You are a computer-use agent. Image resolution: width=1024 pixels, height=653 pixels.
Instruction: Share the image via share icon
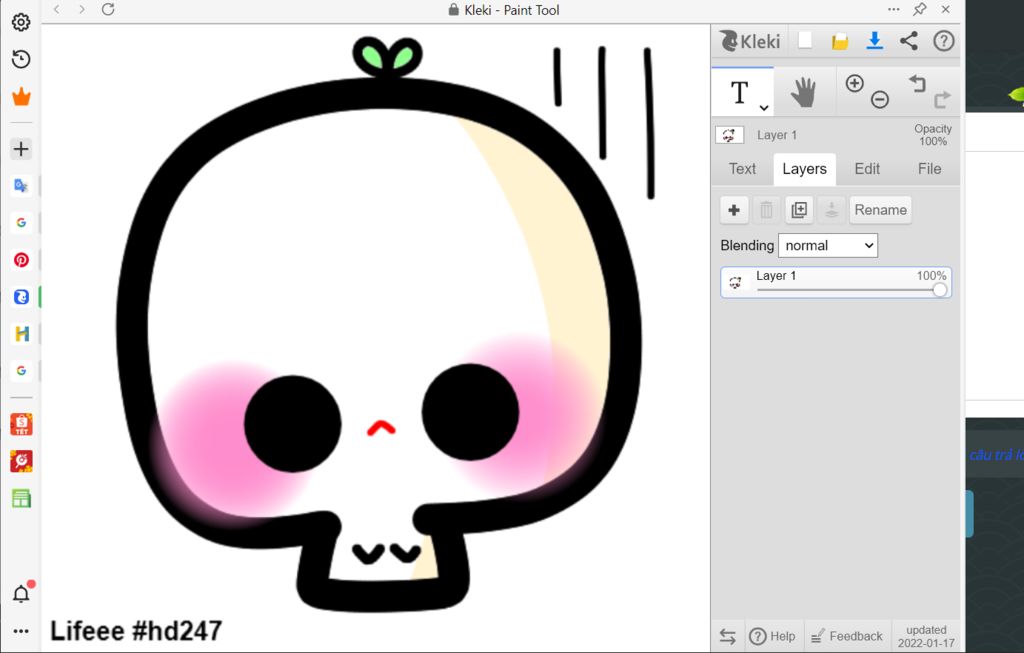click(908, 41)
